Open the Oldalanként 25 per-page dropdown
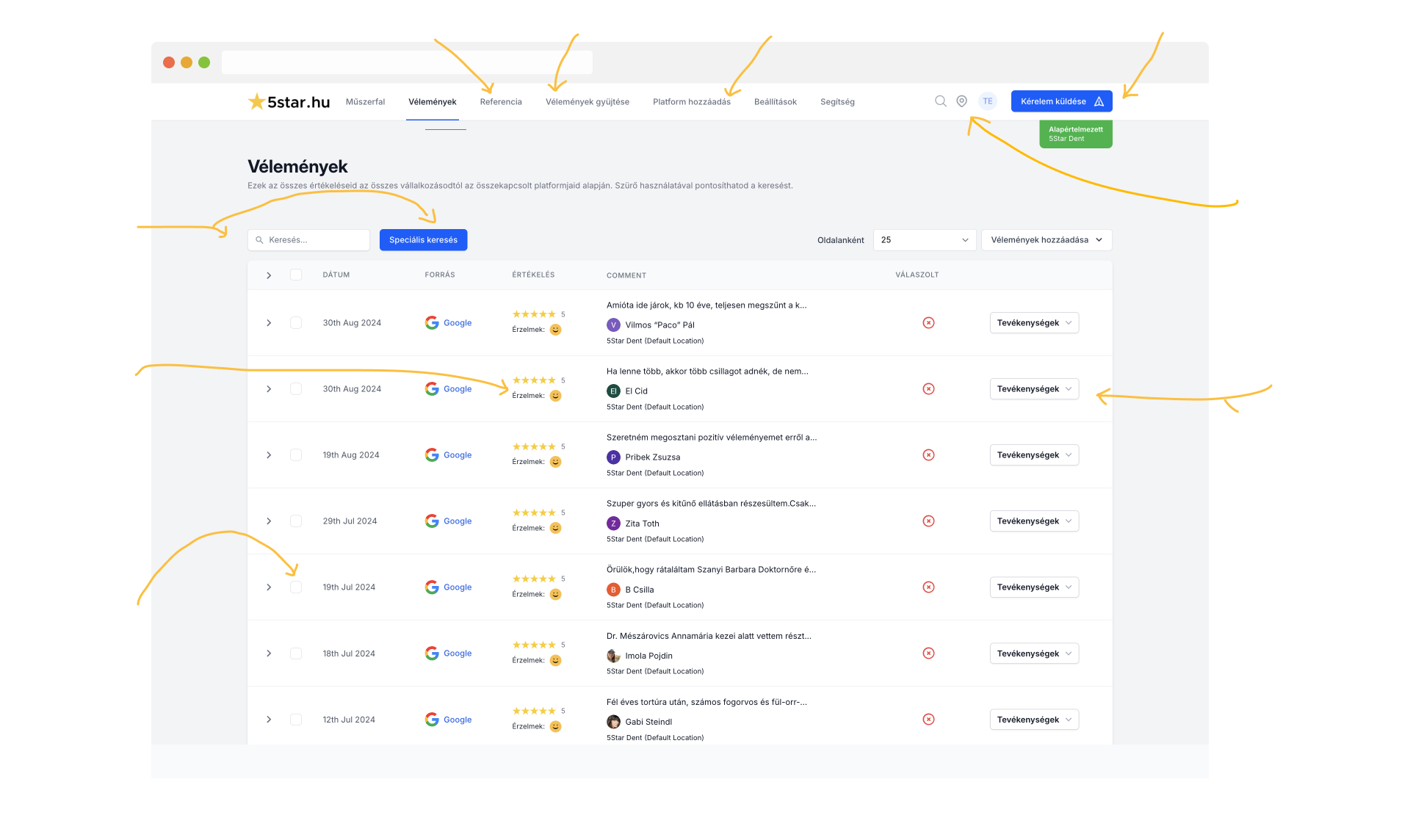The width and height of the screenshot is (1413, 840). (924, 240)
